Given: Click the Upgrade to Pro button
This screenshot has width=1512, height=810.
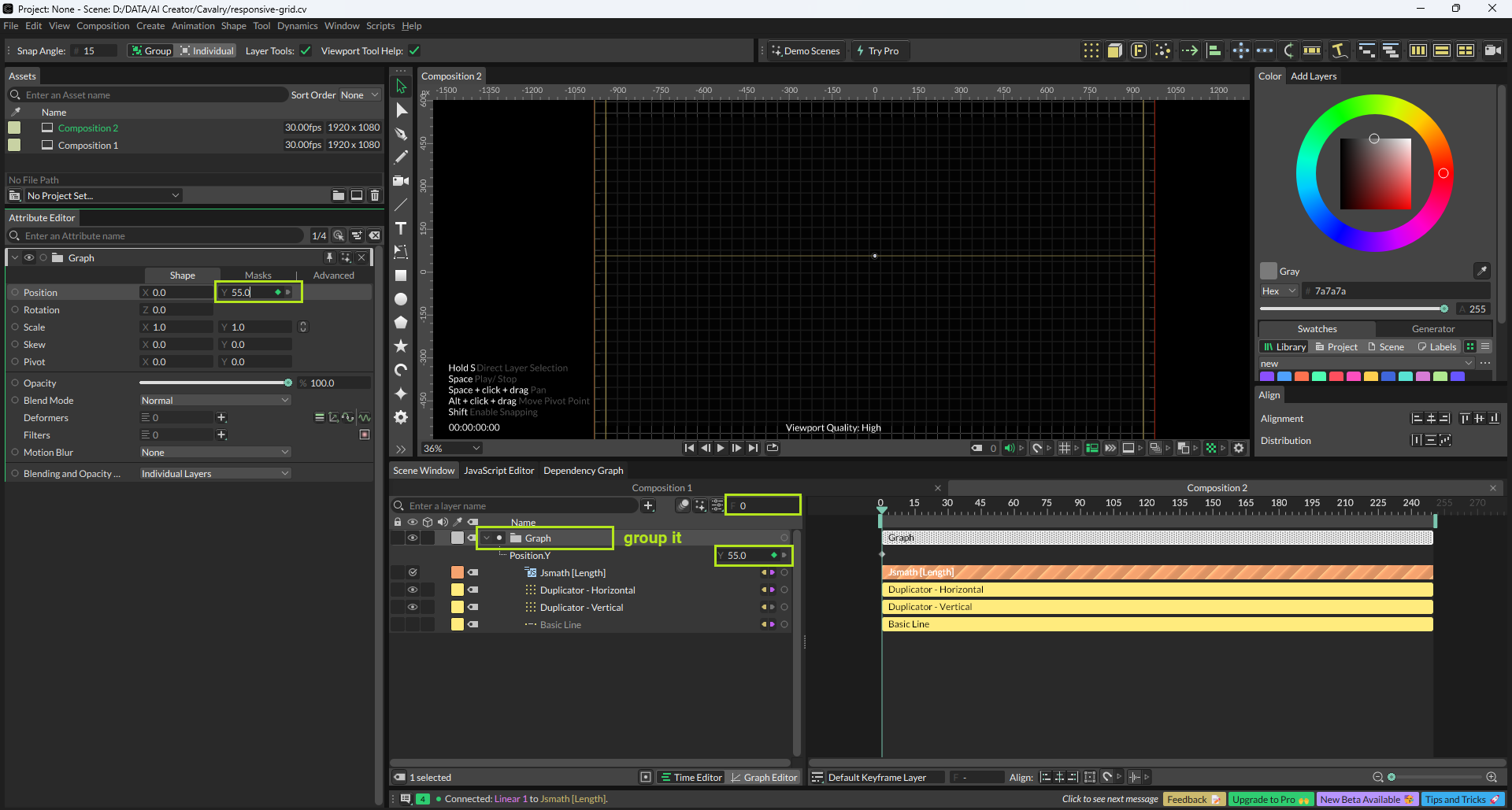Looking at the screenshot, I should 1269,799.
